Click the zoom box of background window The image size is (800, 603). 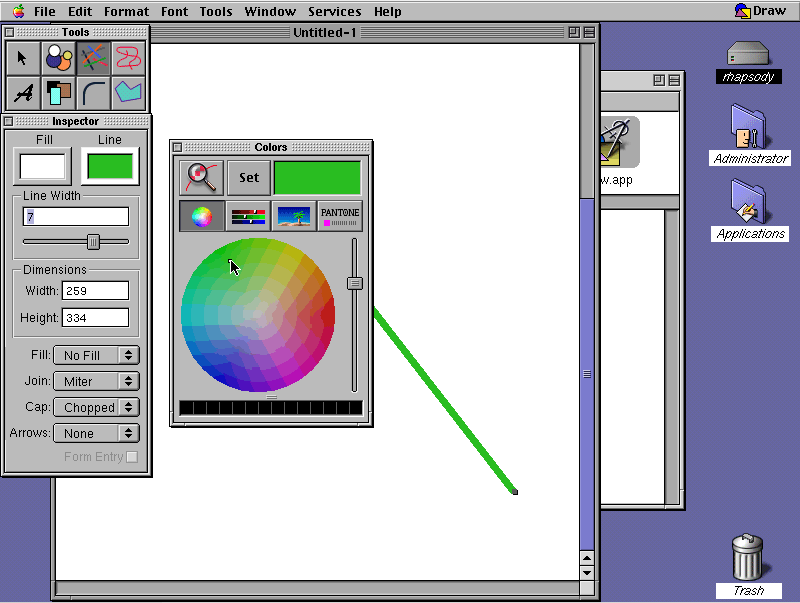click(659, 80)
